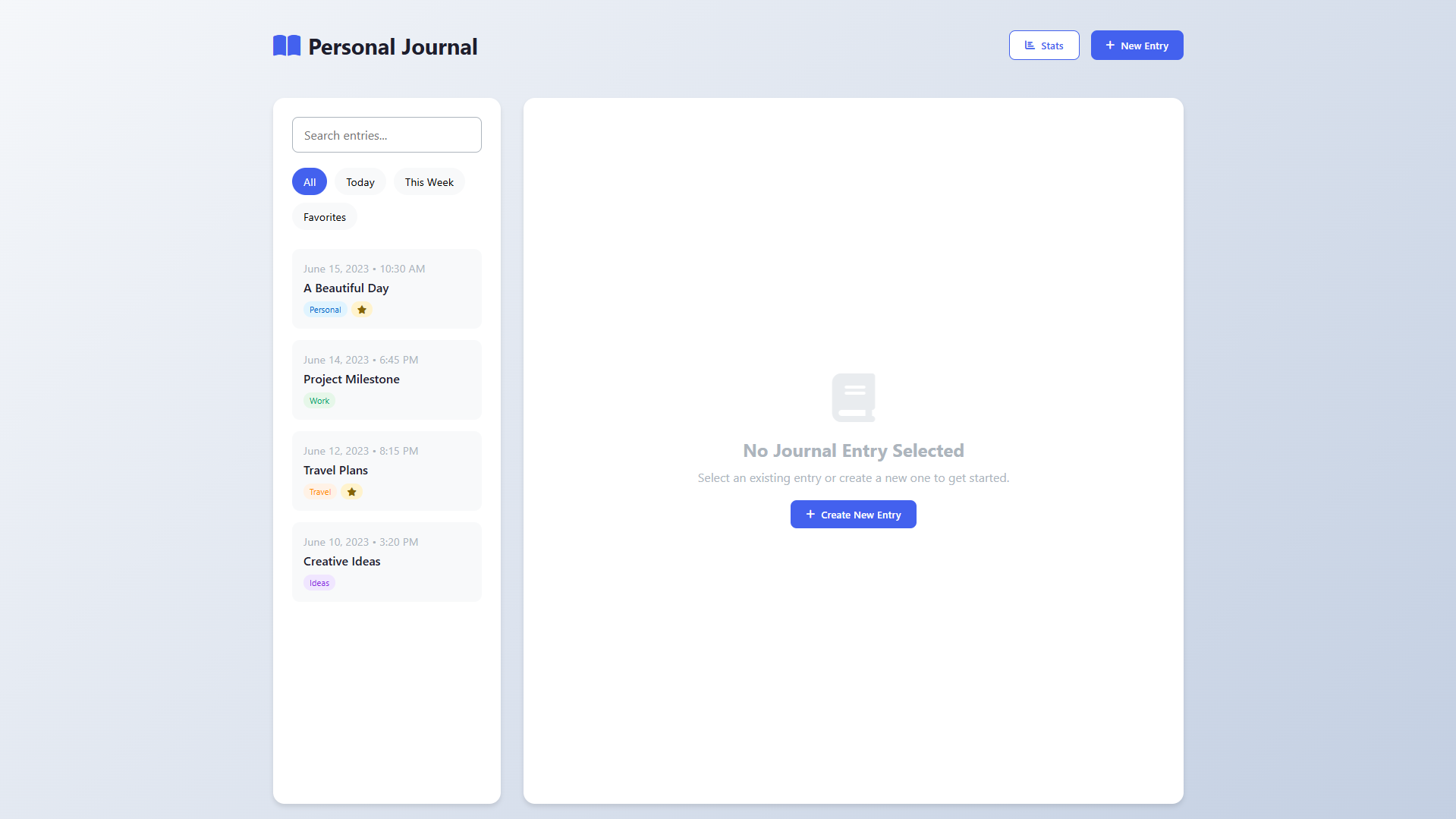Click the bar chart icon in Stats button
Viewport: 1456px width, 819px height.
pos(1030,46)
